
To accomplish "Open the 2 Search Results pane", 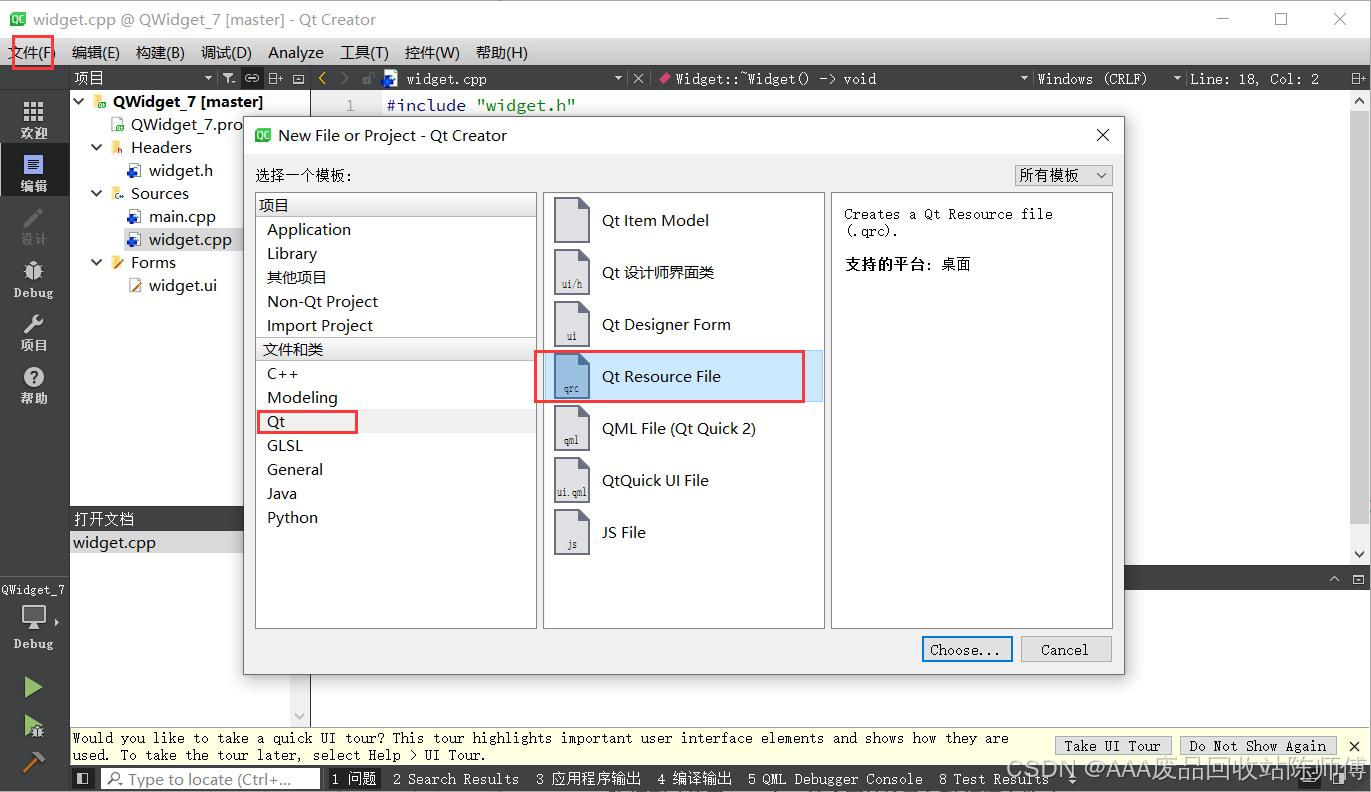I will (456, 778).
